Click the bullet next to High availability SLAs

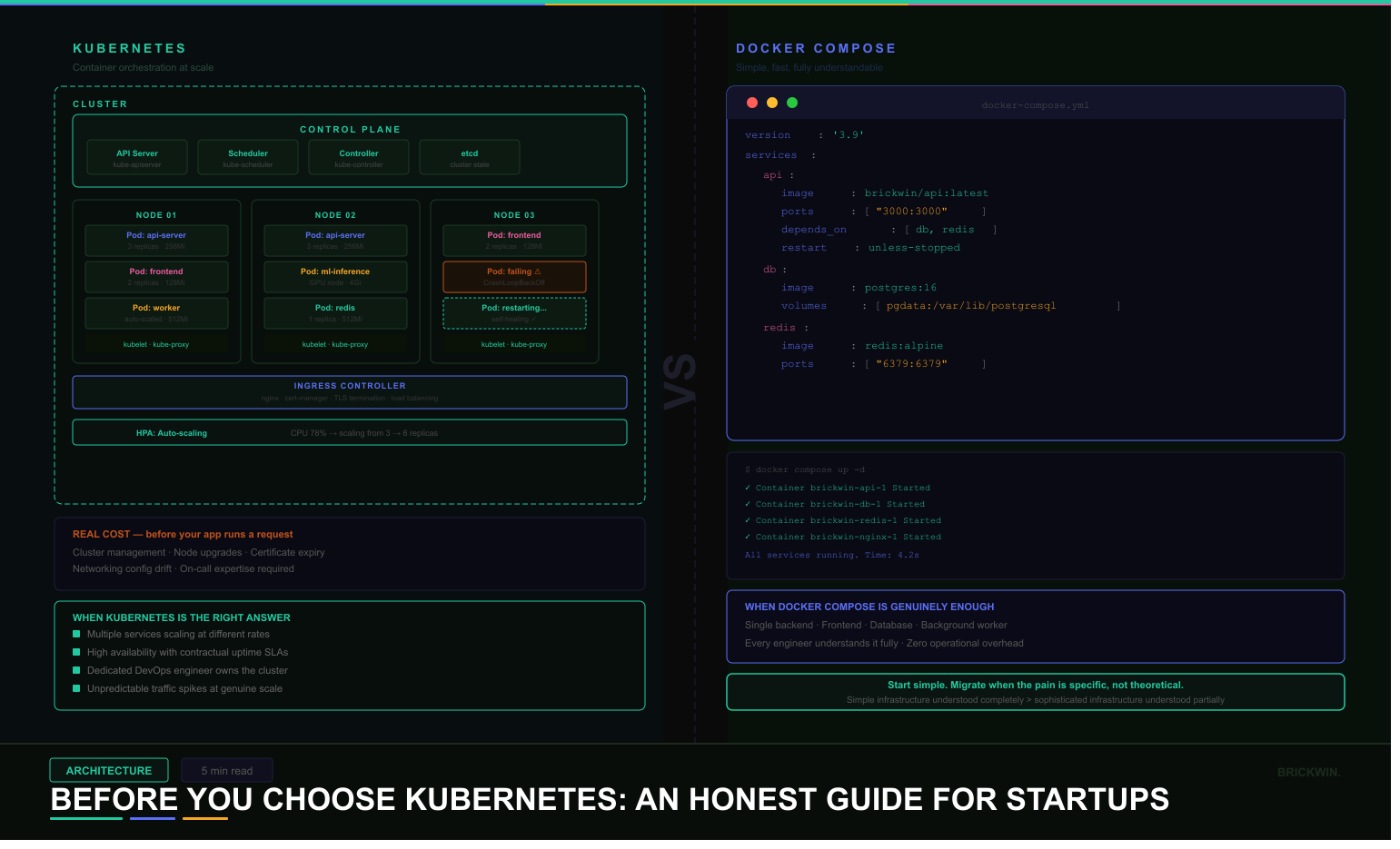76,653
